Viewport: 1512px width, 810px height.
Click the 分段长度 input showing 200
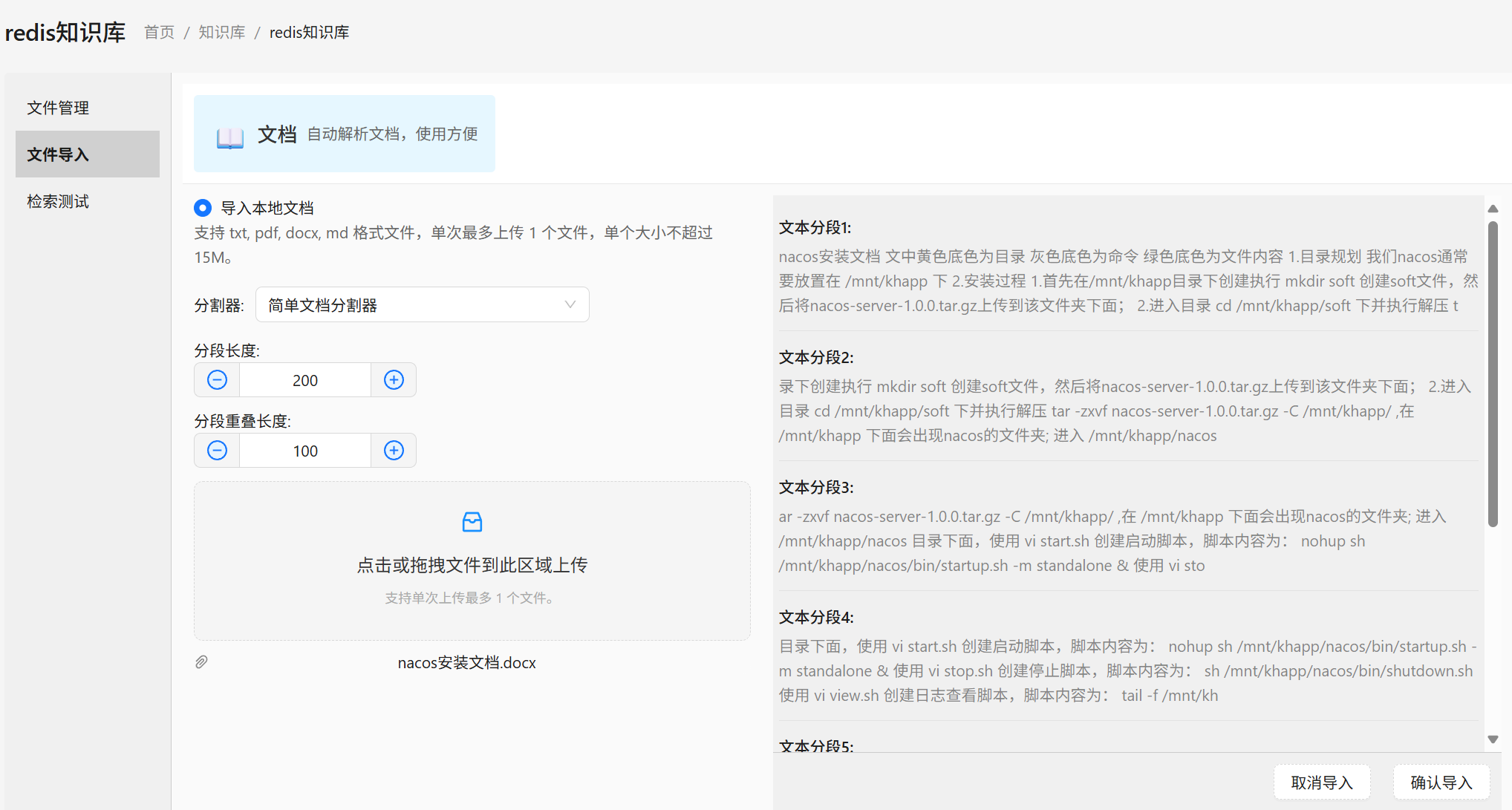tap(305, 380)
